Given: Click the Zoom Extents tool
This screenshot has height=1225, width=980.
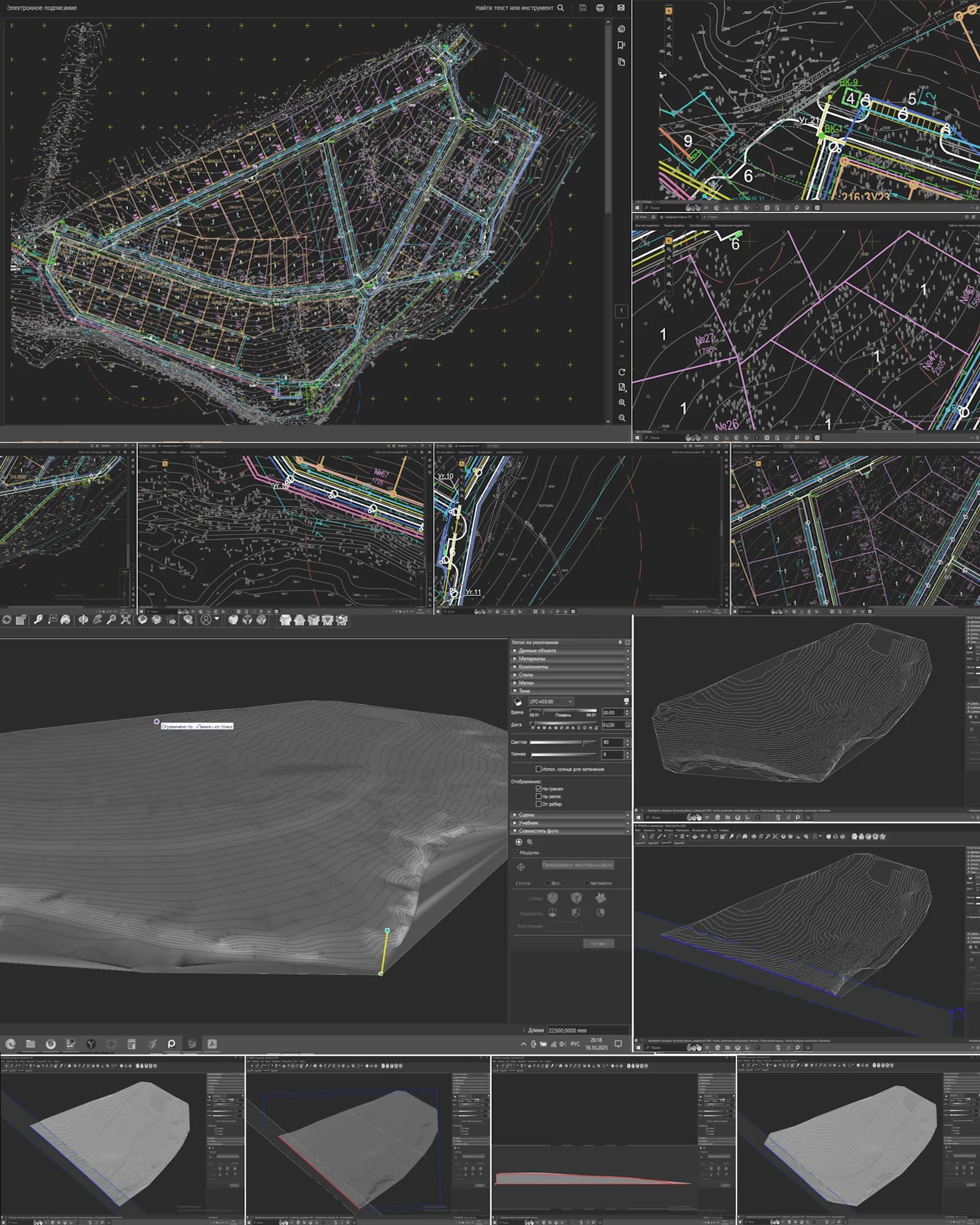Looking at the screenshot, I should pos(126,620).
